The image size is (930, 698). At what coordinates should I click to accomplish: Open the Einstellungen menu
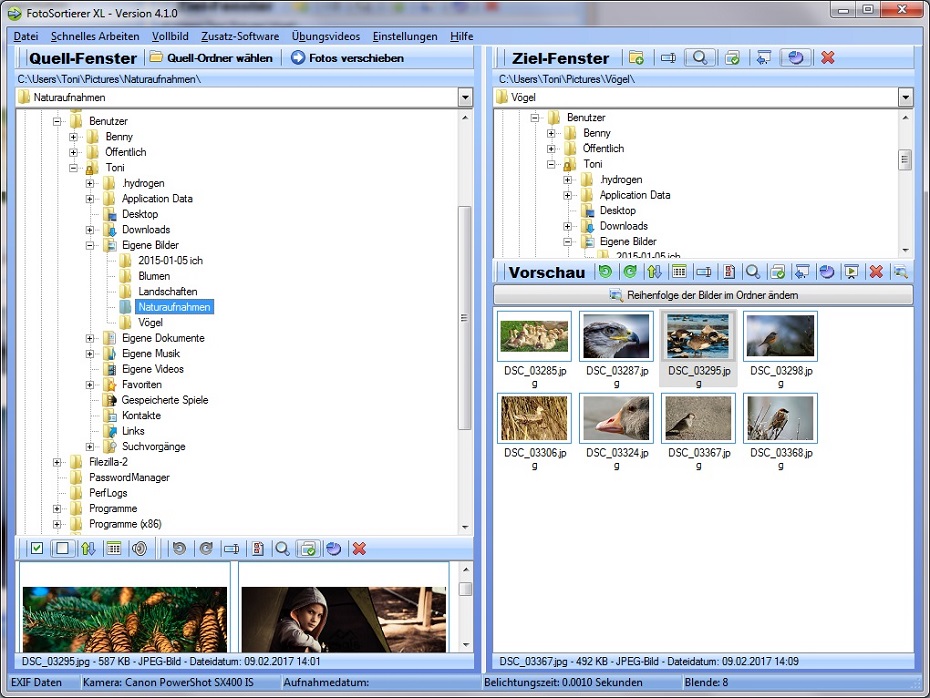click(404, 36)
